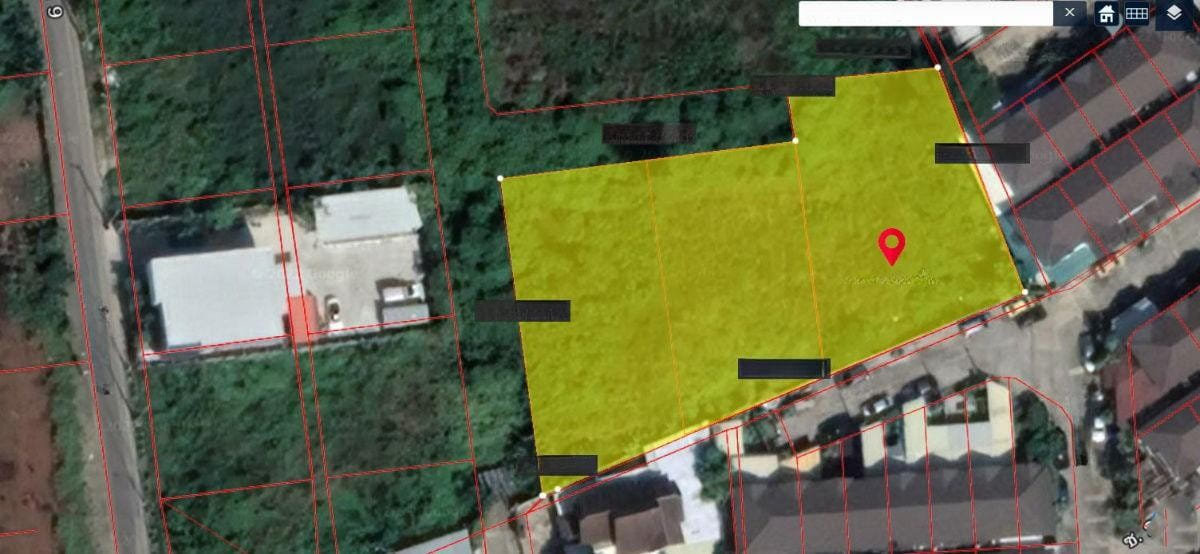Click the white vertex at the inner notch corner
This screenshot has height=554, width=1200.
click(795, 141)
